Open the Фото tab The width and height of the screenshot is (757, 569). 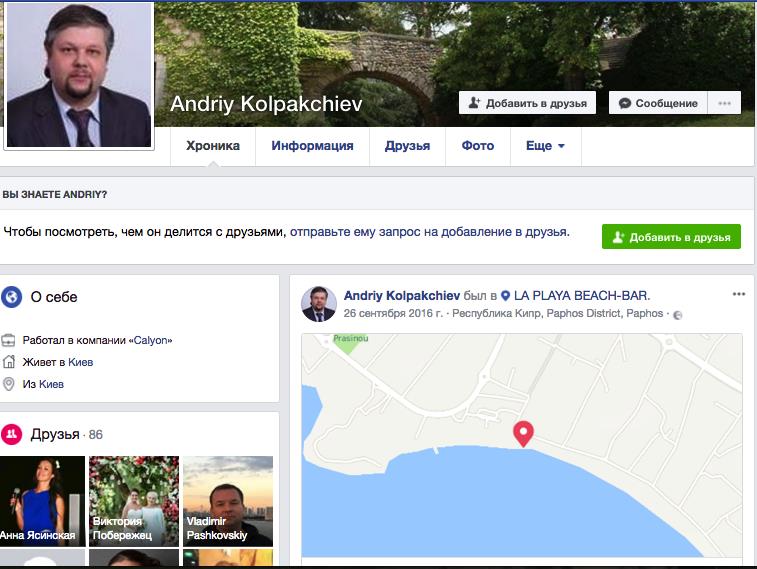pos(477,146)
